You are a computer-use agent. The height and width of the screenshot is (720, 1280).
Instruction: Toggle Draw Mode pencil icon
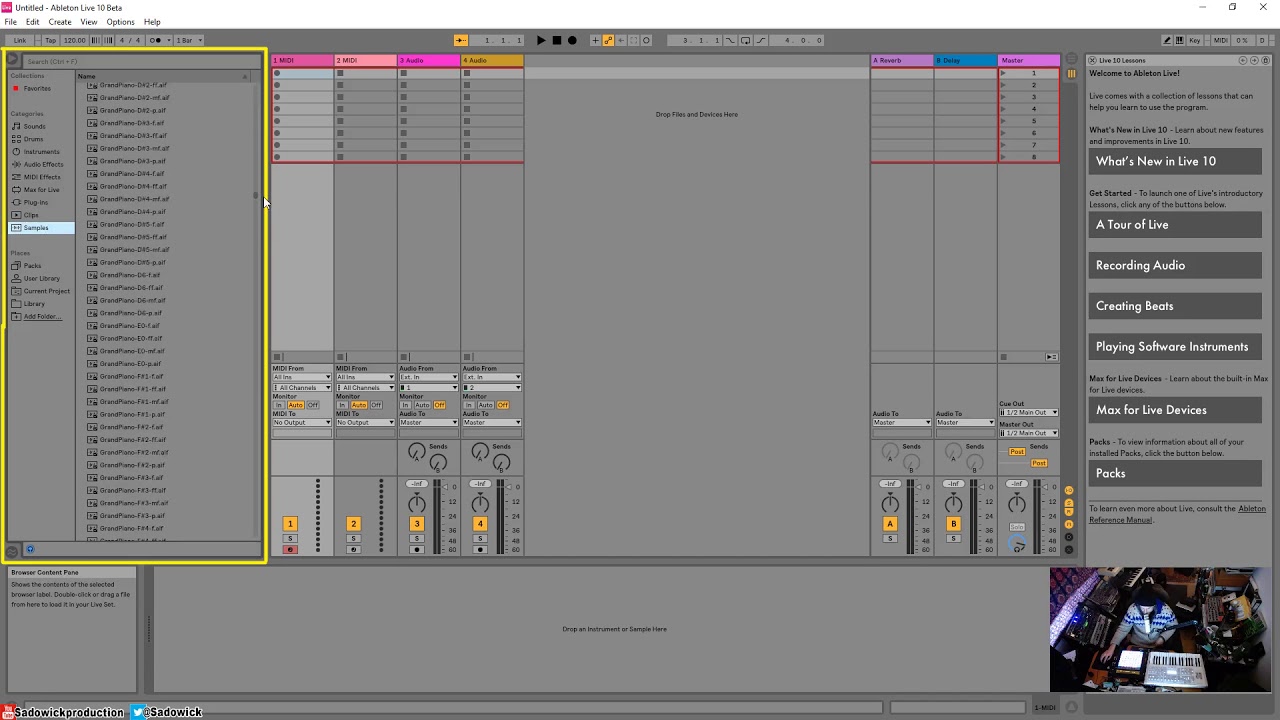(x=1167, y=40)
